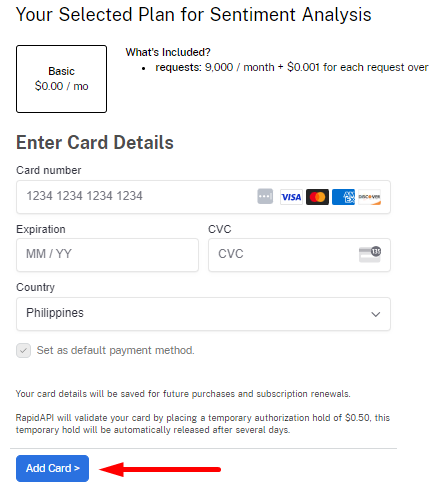Screen dimensions: 439x490
Task: Open the Country dropdown showing Philippines
Action: 203,314
